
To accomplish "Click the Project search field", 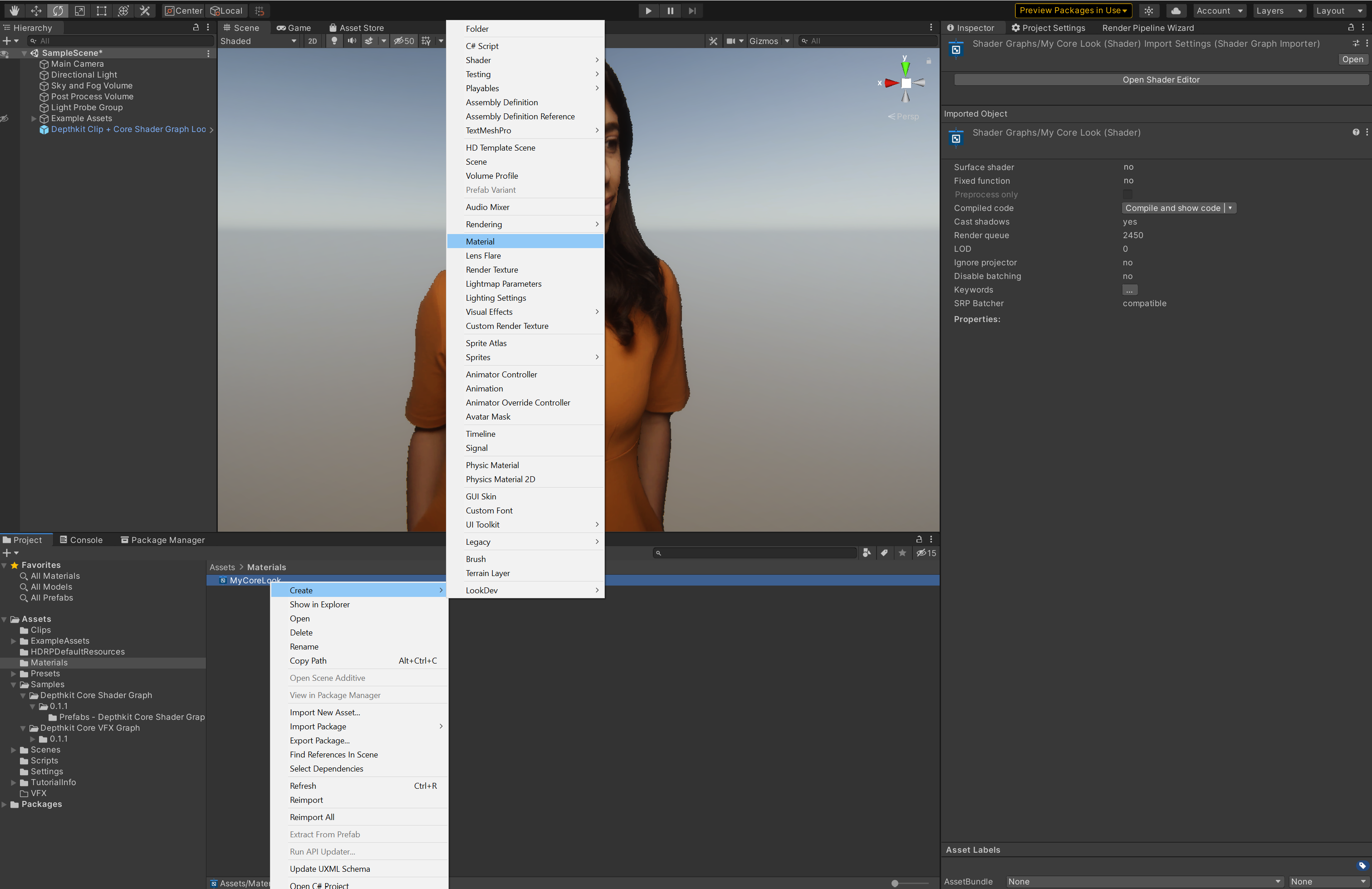I will tap(755, 553).
